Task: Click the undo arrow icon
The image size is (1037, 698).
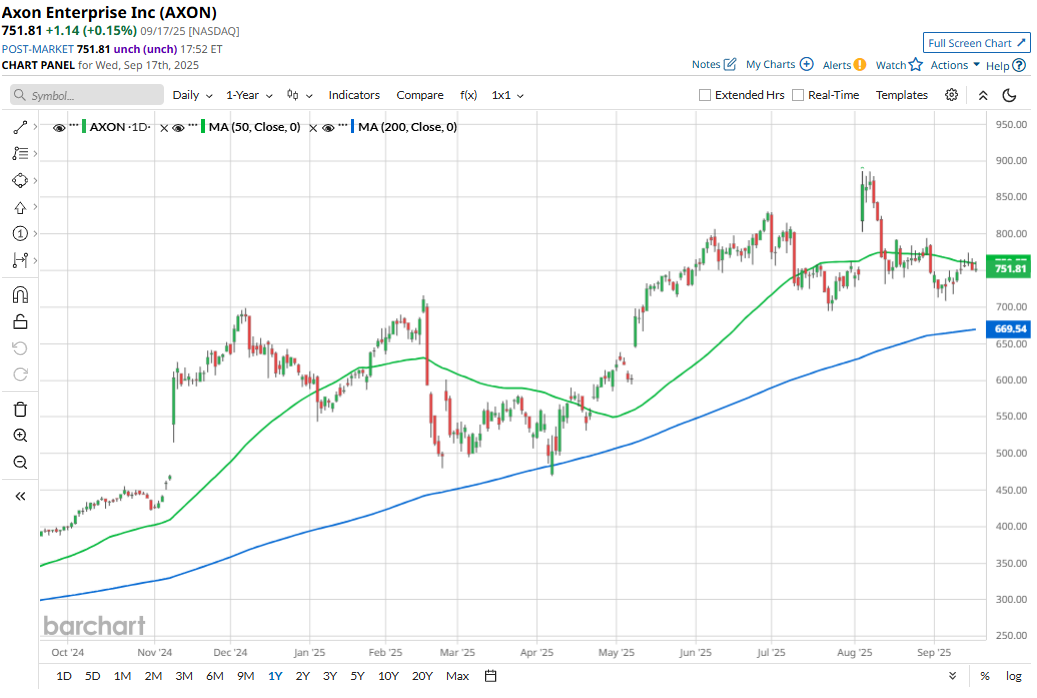Action: point(20,348)
